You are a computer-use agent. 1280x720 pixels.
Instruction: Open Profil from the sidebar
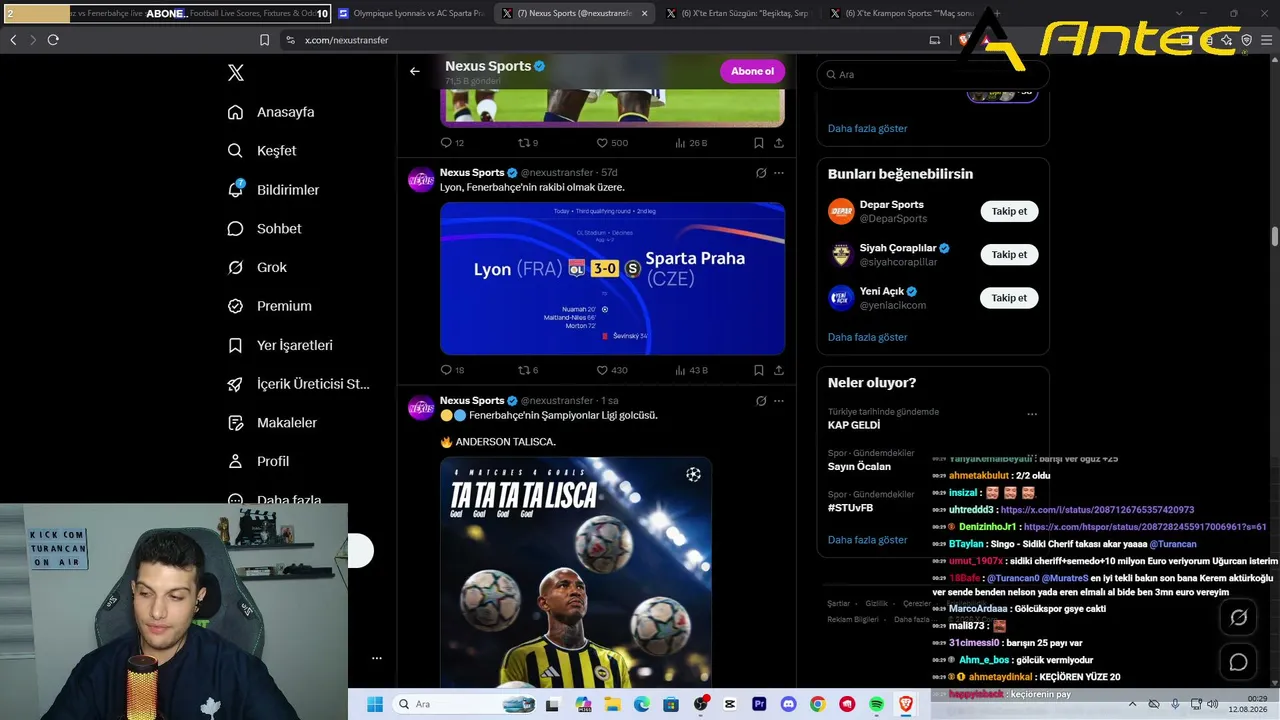[x=258, y=462]
